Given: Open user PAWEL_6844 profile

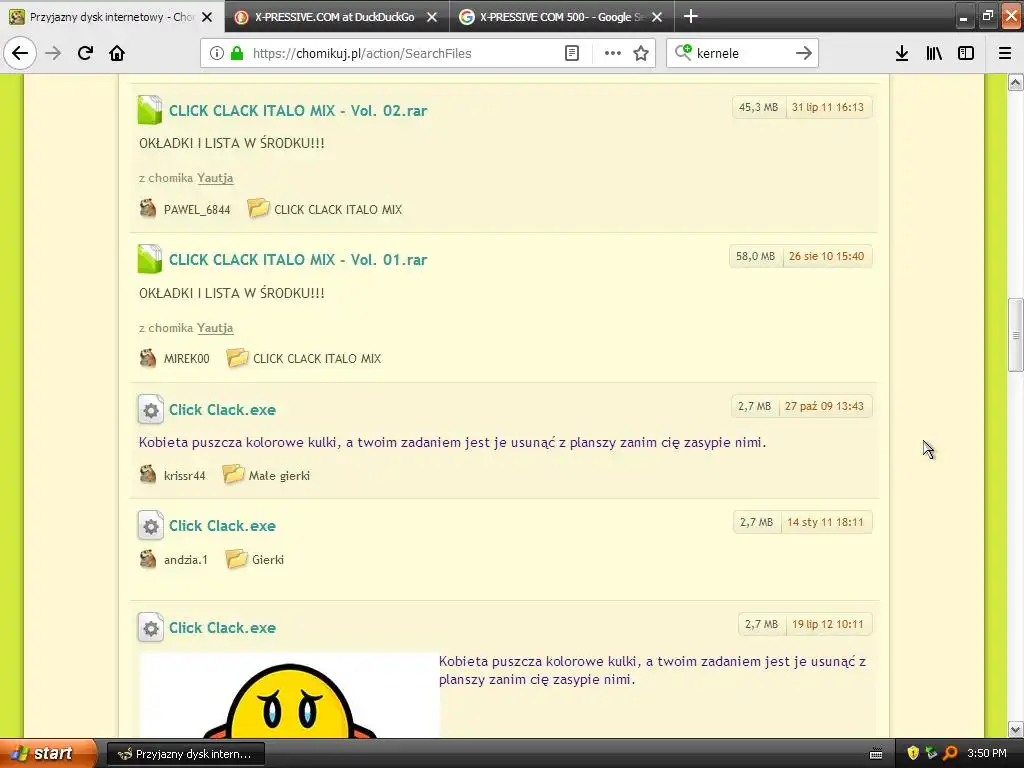Looking at the screenshot, I should (x=197, y=210).
